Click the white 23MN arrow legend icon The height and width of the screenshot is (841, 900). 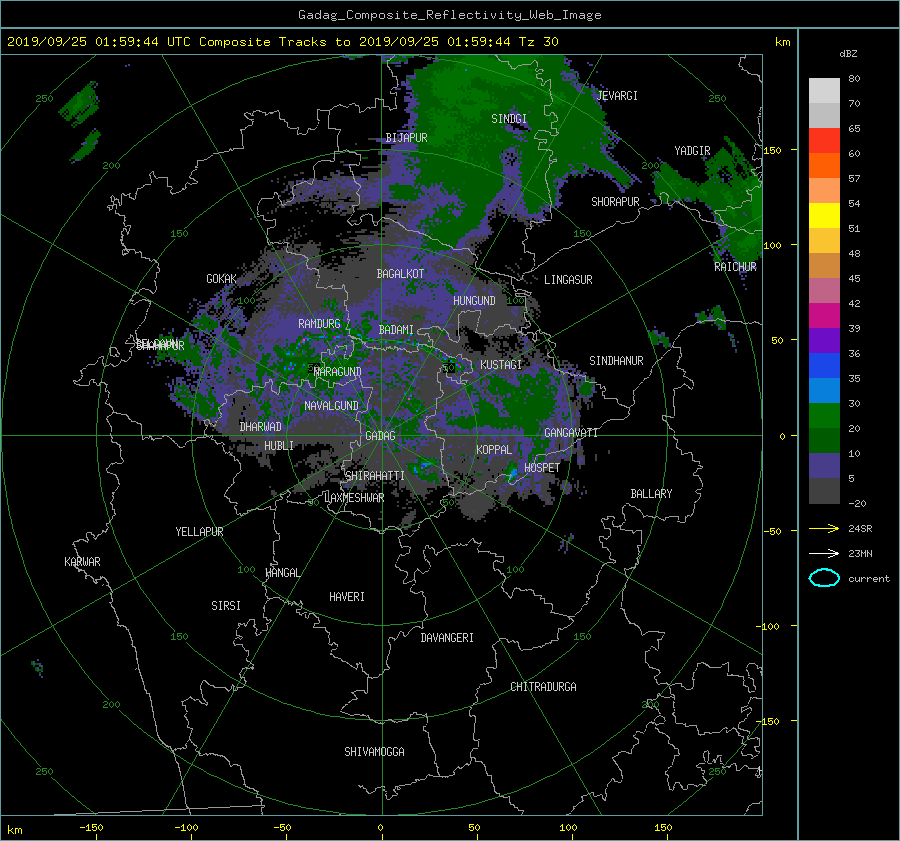tap(824, 553)
